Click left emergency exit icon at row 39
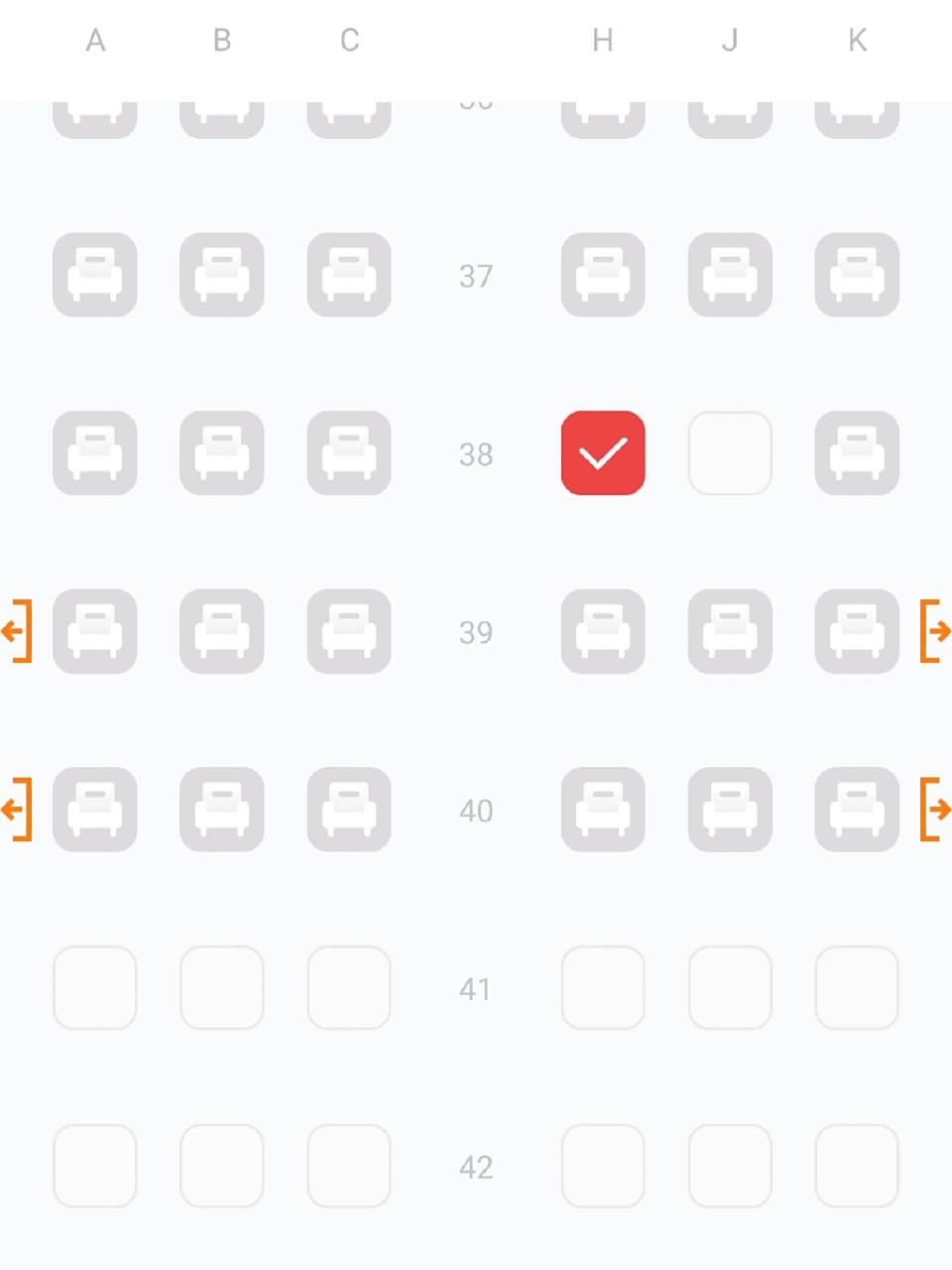952x1270 pixels. tap(17, 631)
